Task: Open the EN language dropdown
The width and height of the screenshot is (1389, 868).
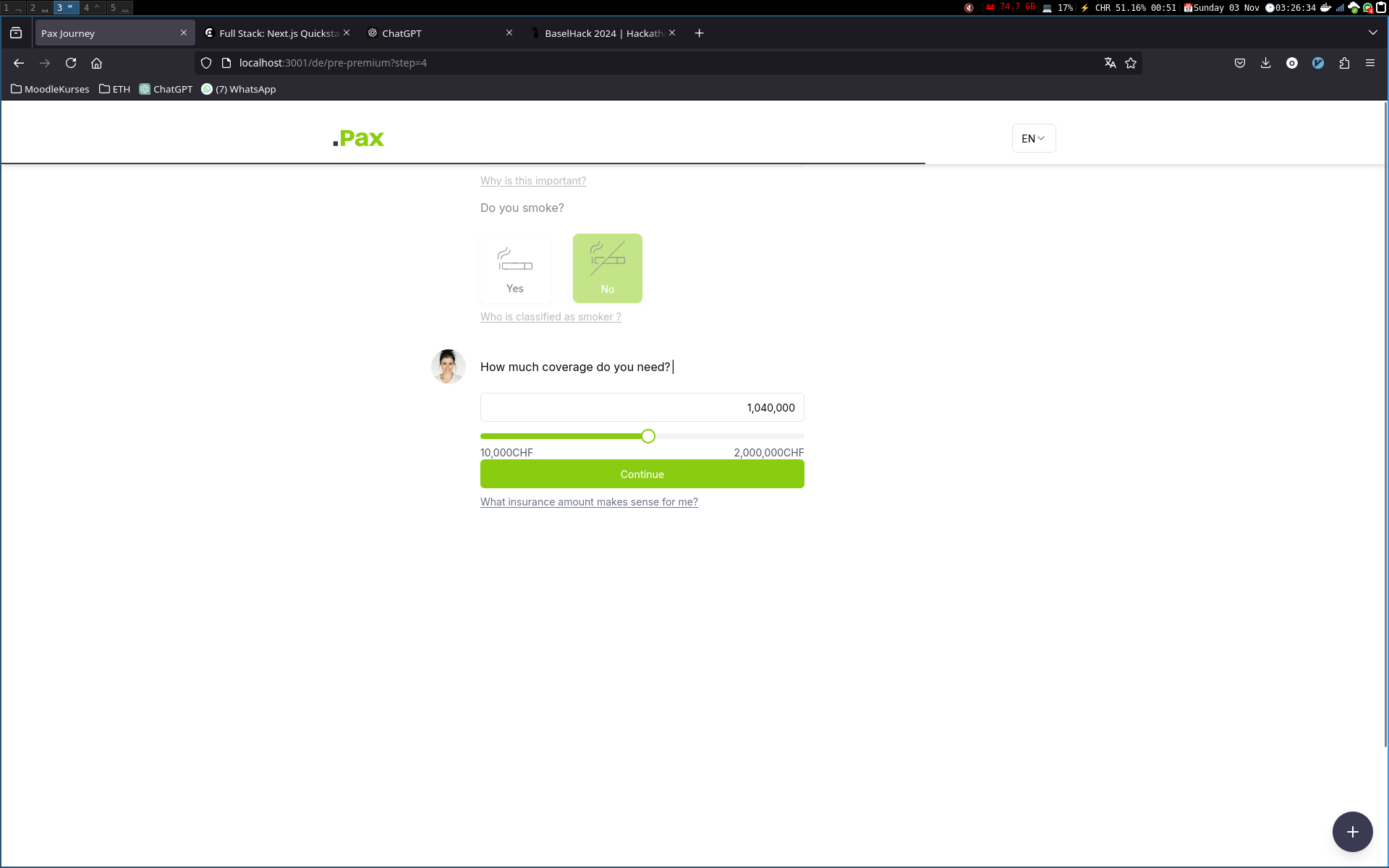Action: click(1033, 138)
